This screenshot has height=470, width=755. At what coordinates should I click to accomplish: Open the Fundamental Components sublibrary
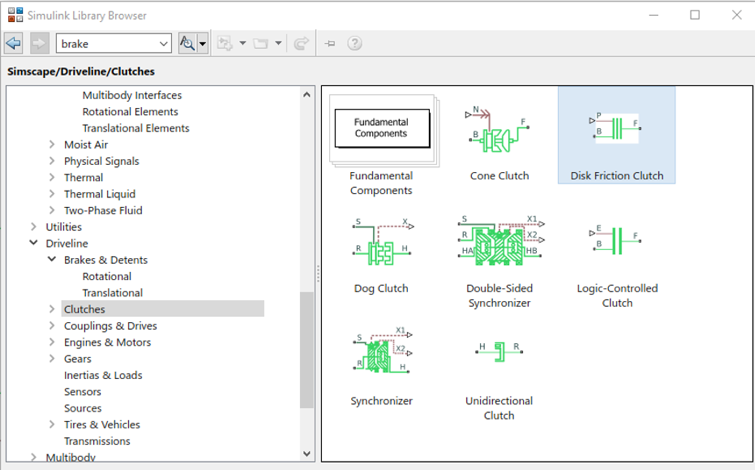pyautogui.click(x=381, y=134)
